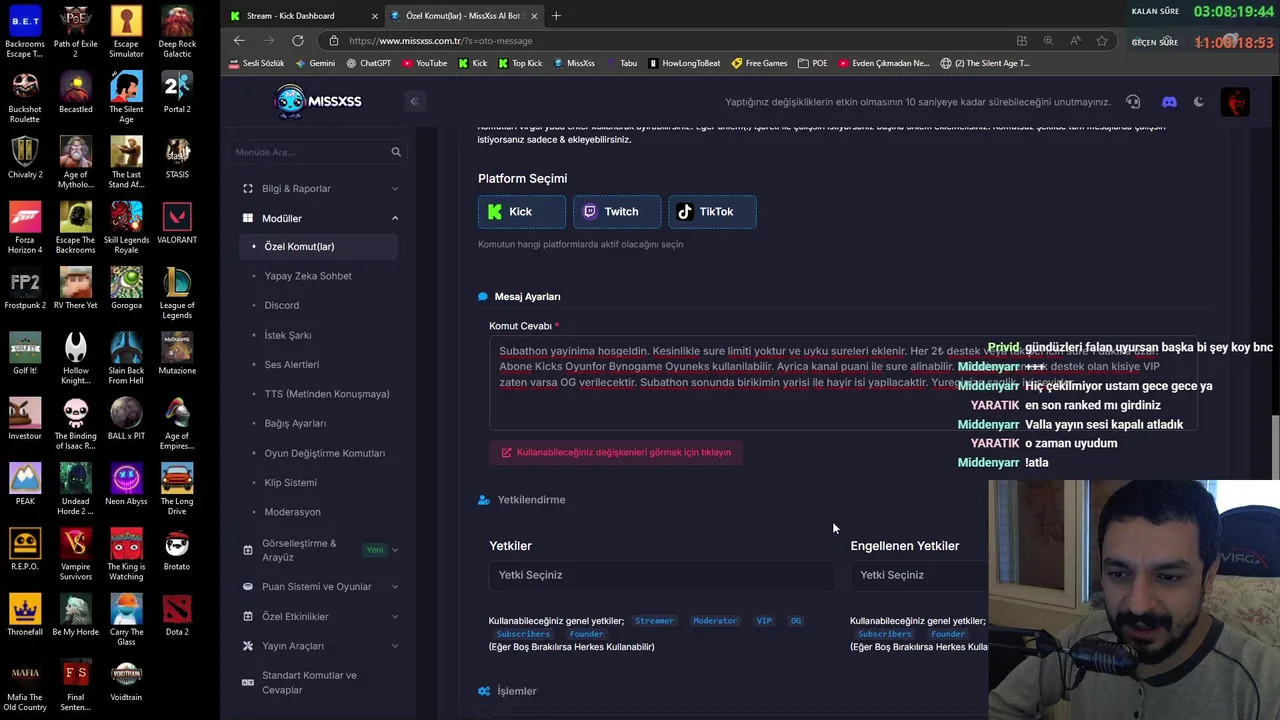Open the R.E.P.O. desktop icon
This screenshot has height=720, width=1280.
[25, 550]
